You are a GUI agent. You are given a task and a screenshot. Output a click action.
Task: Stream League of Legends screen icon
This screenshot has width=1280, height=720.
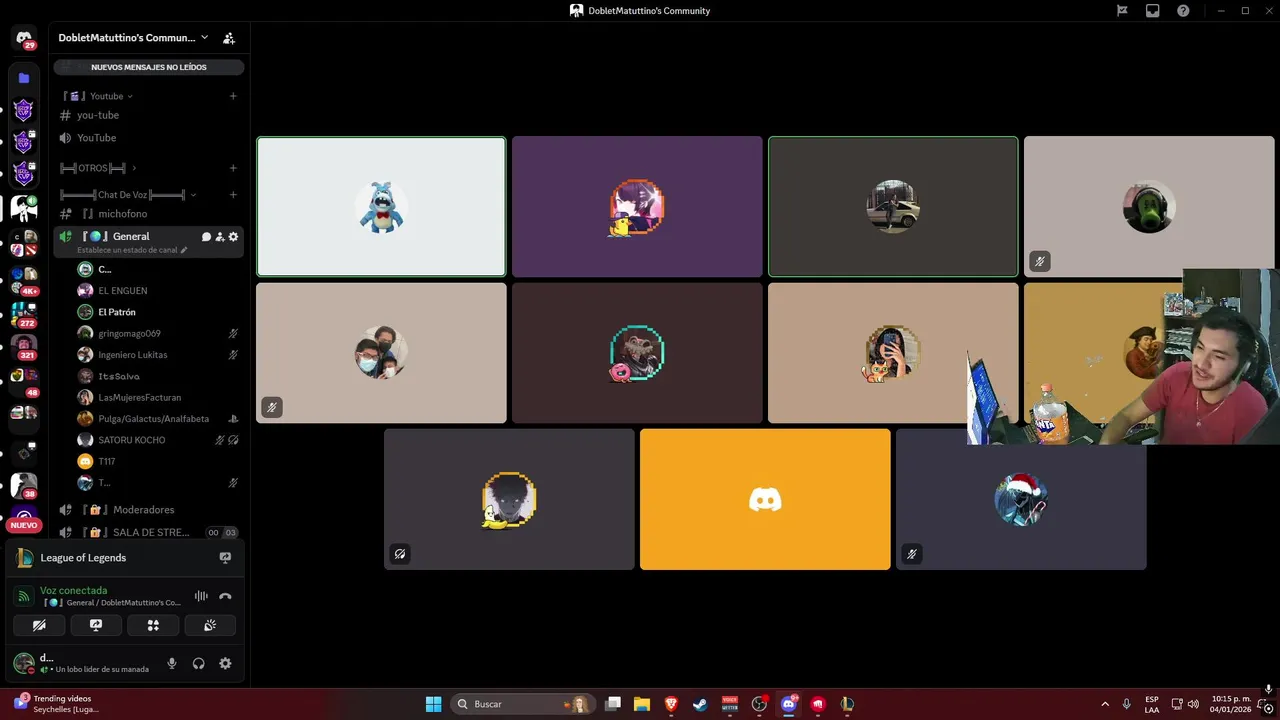225,558
